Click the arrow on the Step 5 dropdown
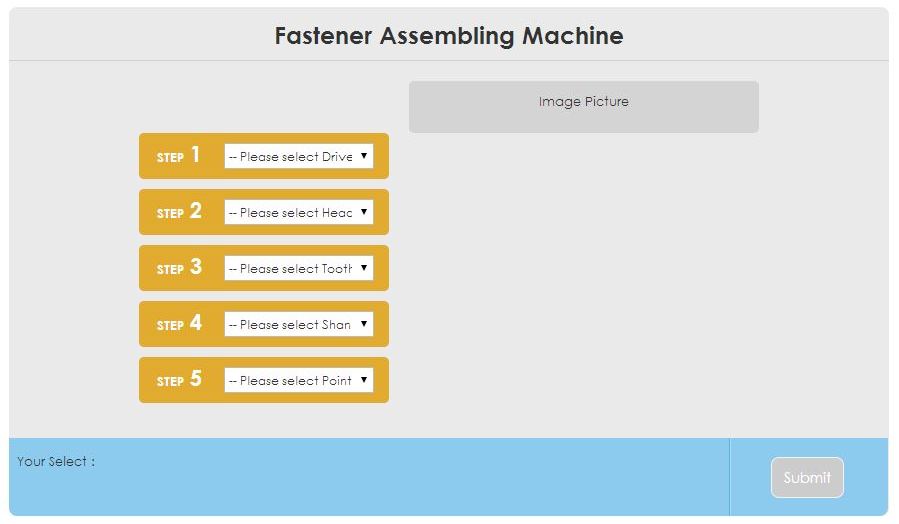 tap(364, 380)
